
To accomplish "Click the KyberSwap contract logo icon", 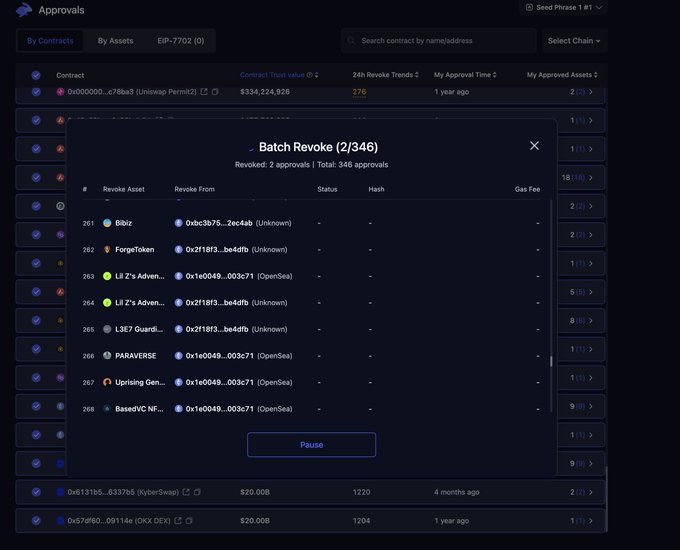I will (60, 492).
